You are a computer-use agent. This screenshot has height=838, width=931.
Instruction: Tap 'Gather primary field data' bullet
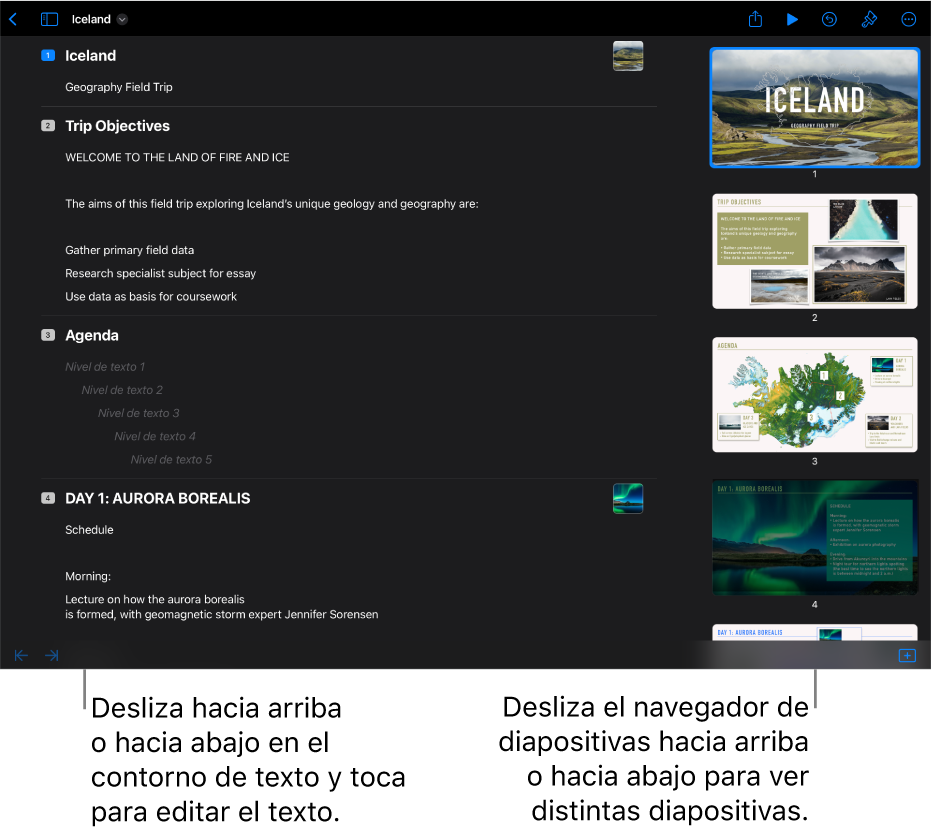click(129, 250)
